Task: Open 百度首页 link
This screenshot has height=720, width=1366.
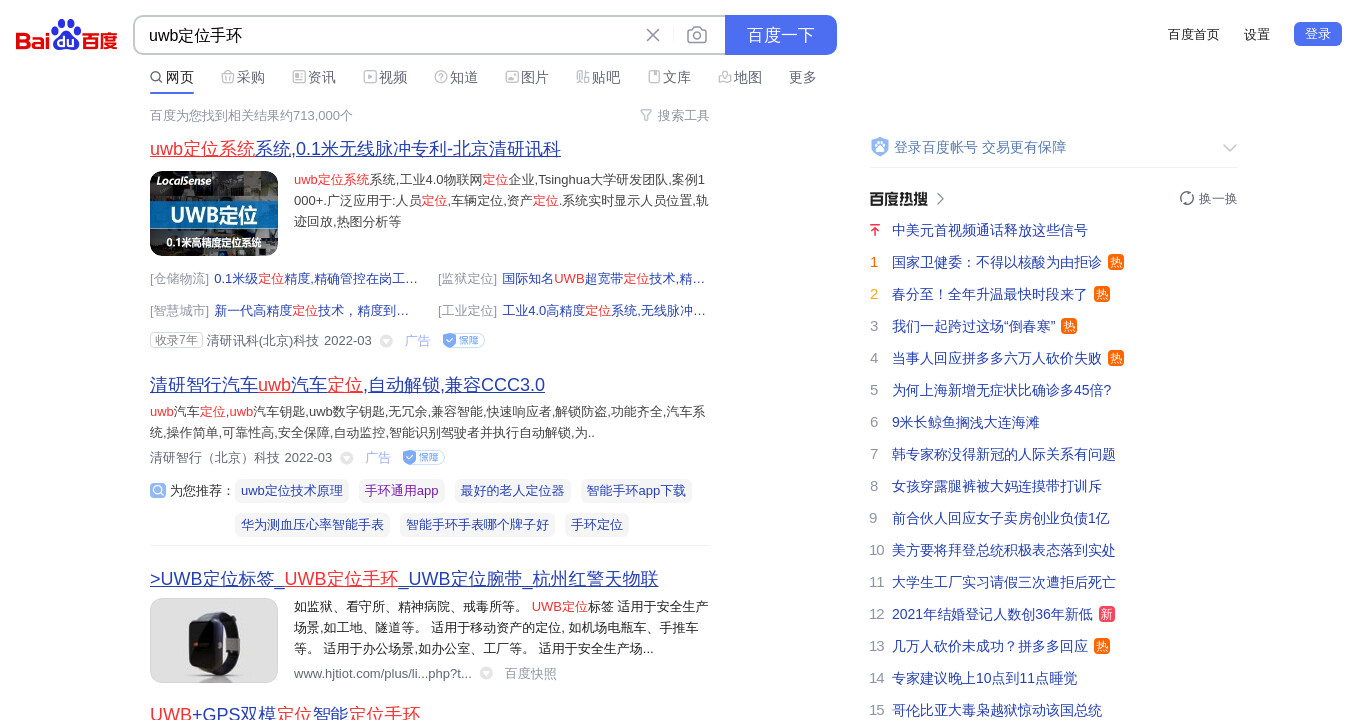Action: click(x=1194, y=34)
